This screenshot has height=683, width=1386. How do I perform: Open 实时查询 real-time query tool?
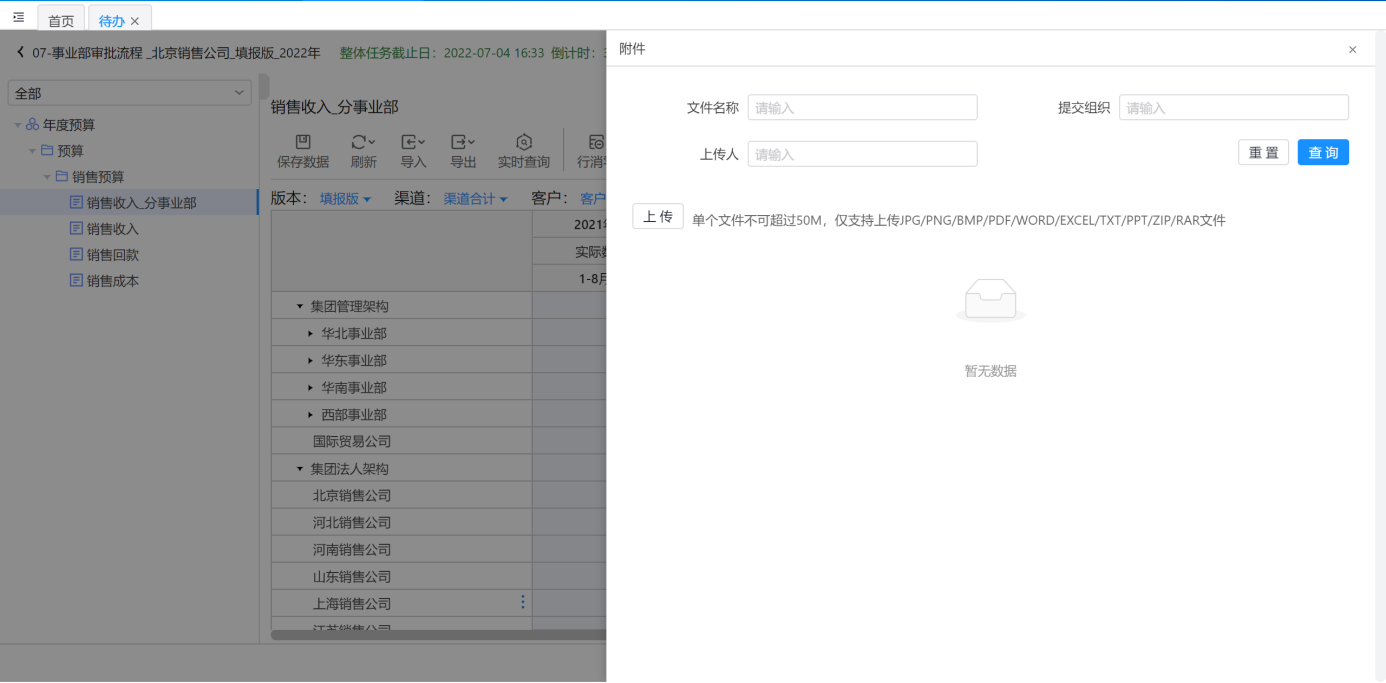point(523,143)
